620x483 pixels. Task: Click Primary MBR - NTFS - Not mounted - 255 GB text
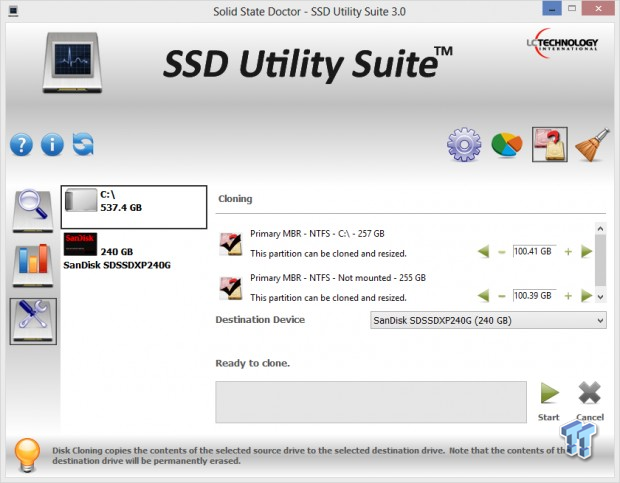click(x=338, y=278)
